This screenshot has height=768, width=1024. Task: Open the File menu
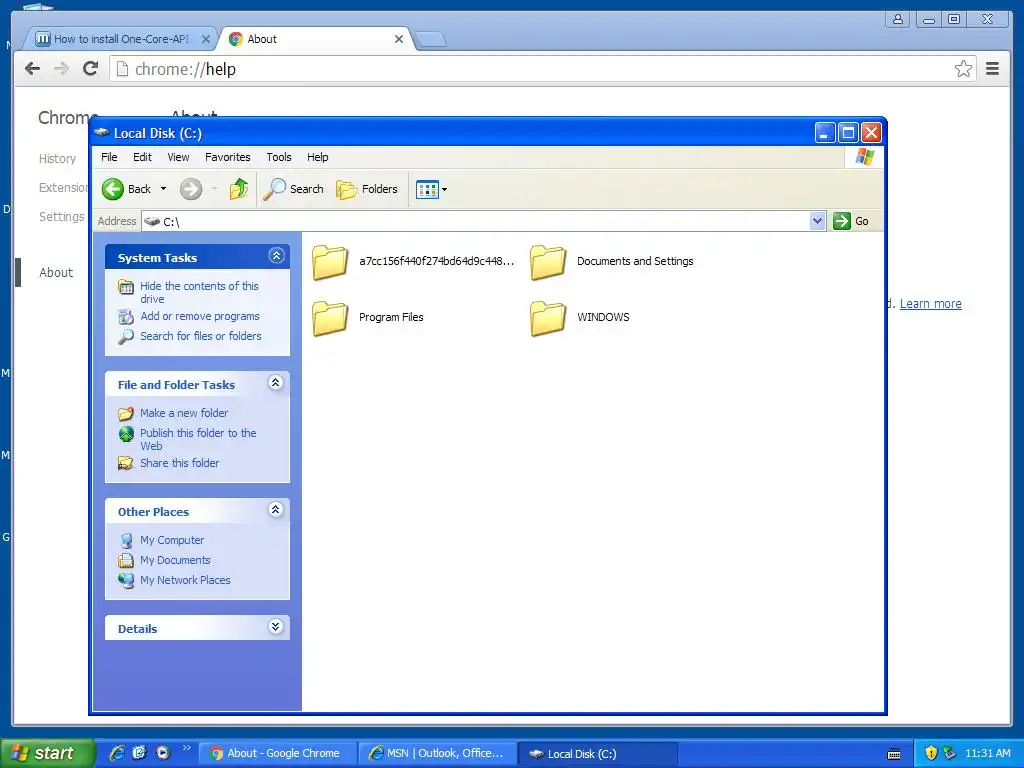[109, 157]
